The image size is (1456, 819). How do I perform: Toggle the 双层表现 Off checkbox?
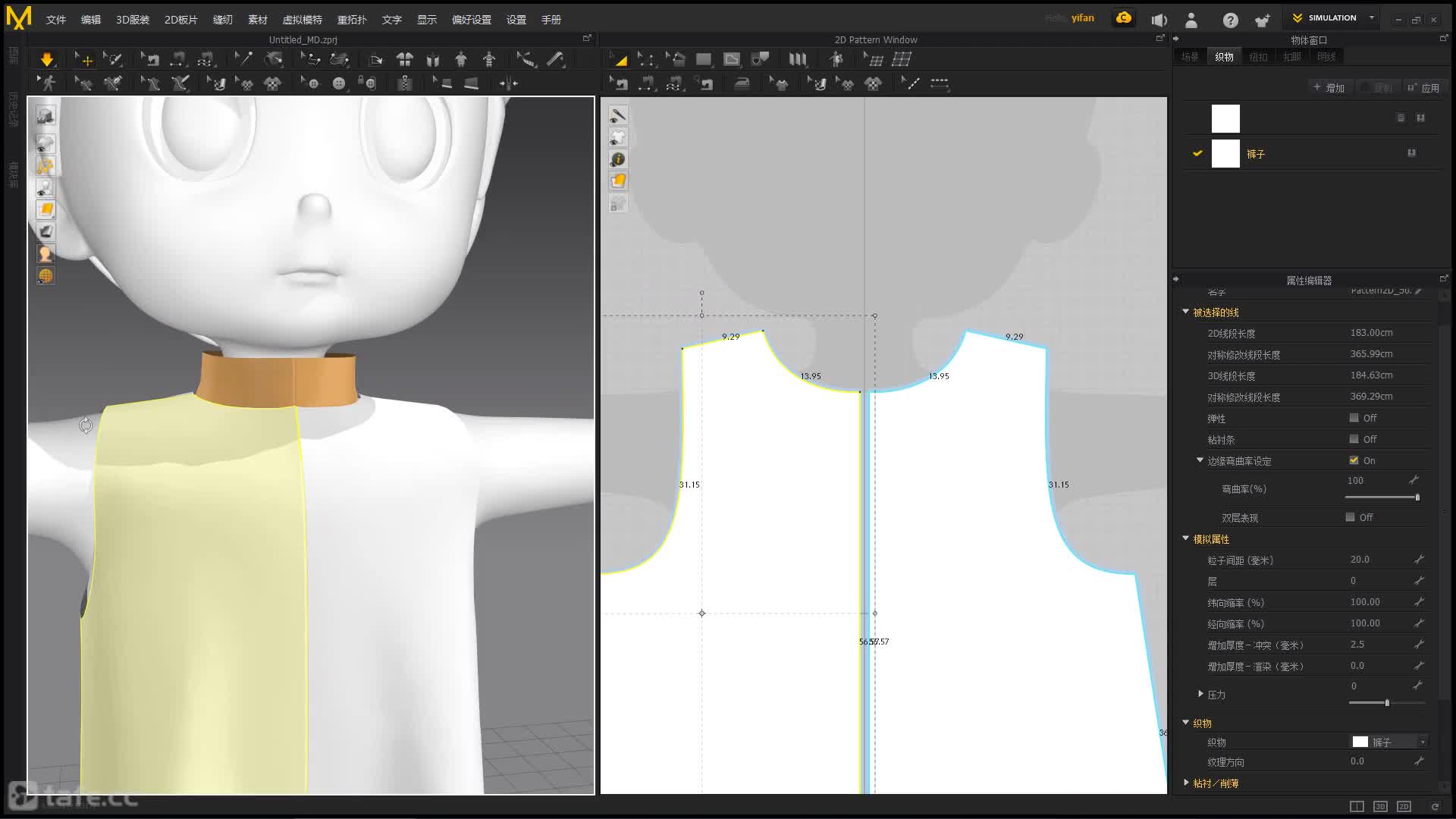pos(1350,517)
